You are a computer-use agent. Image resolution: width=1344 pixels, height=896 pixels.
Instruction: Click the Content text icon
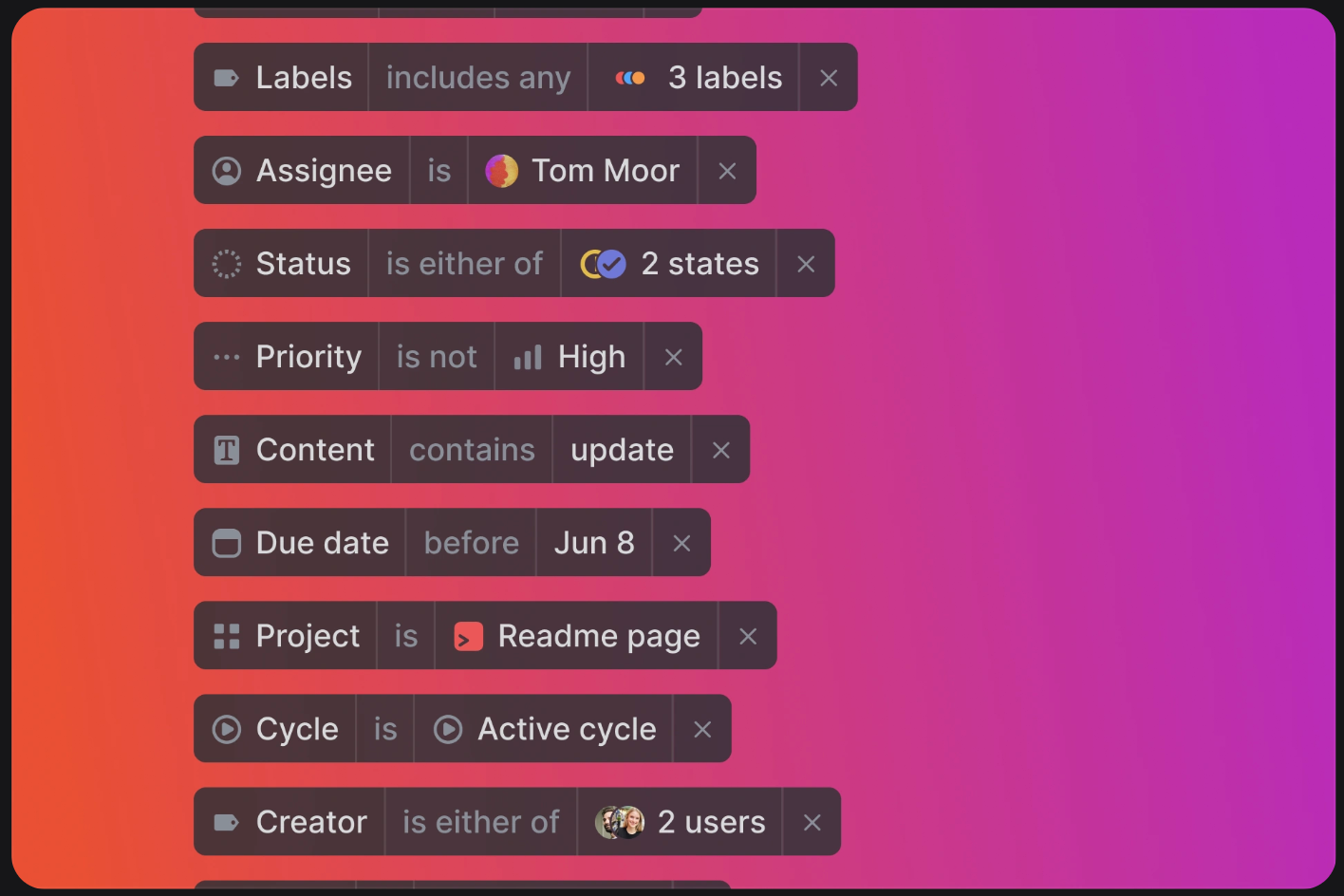point(226,450)
